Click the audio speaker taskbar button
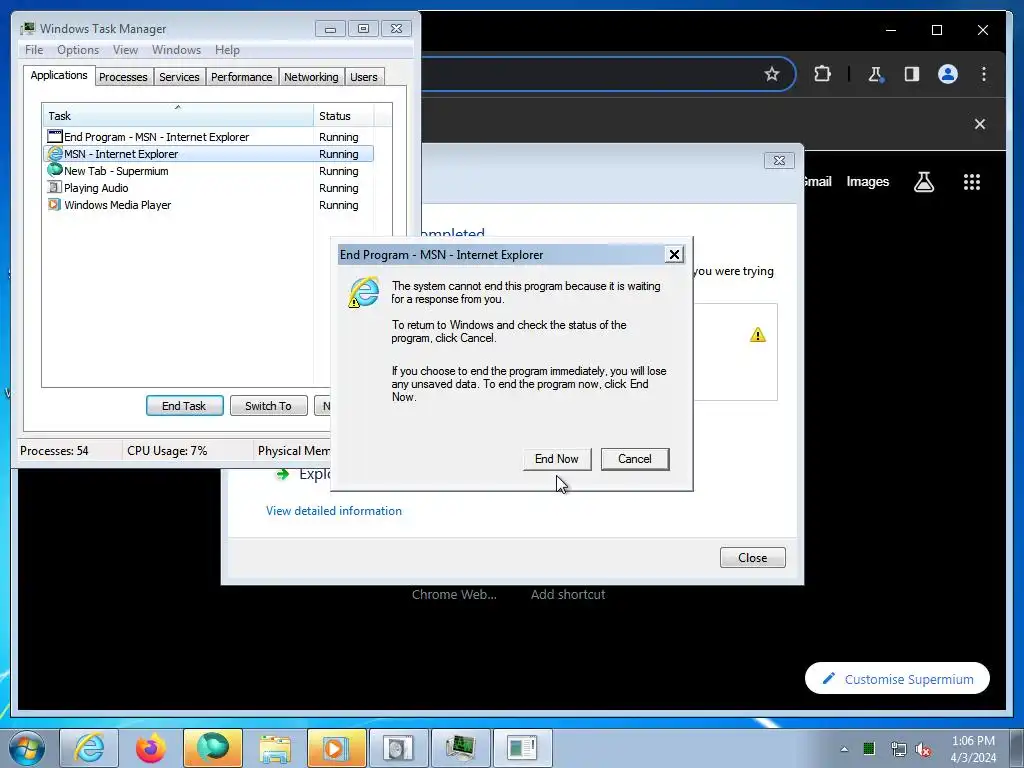1024x768 pixels. 398,748
